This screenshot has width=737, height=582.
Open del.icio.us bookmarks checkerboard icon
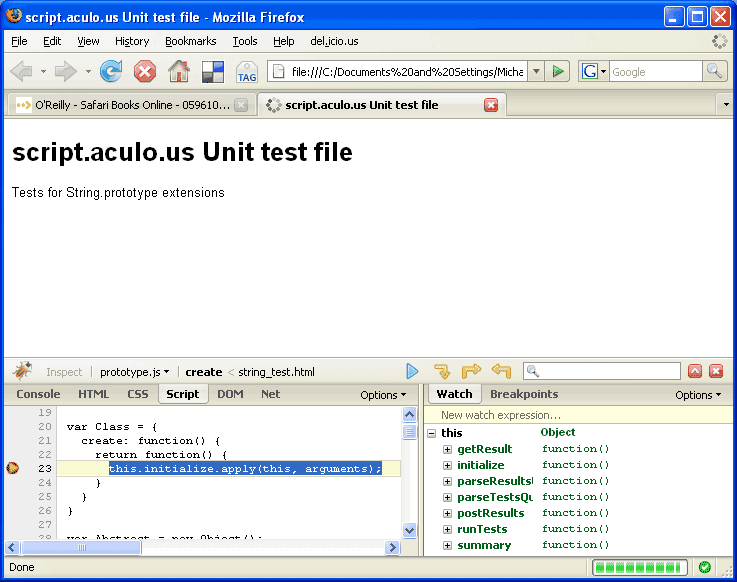213,72
